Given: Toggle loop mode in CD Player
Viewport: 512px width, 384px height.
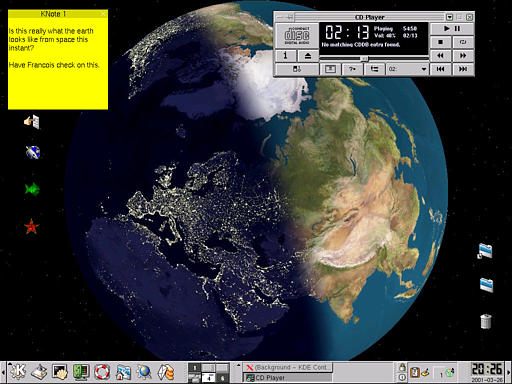Looking at the screenshot, I should click(x=463, y=42).
